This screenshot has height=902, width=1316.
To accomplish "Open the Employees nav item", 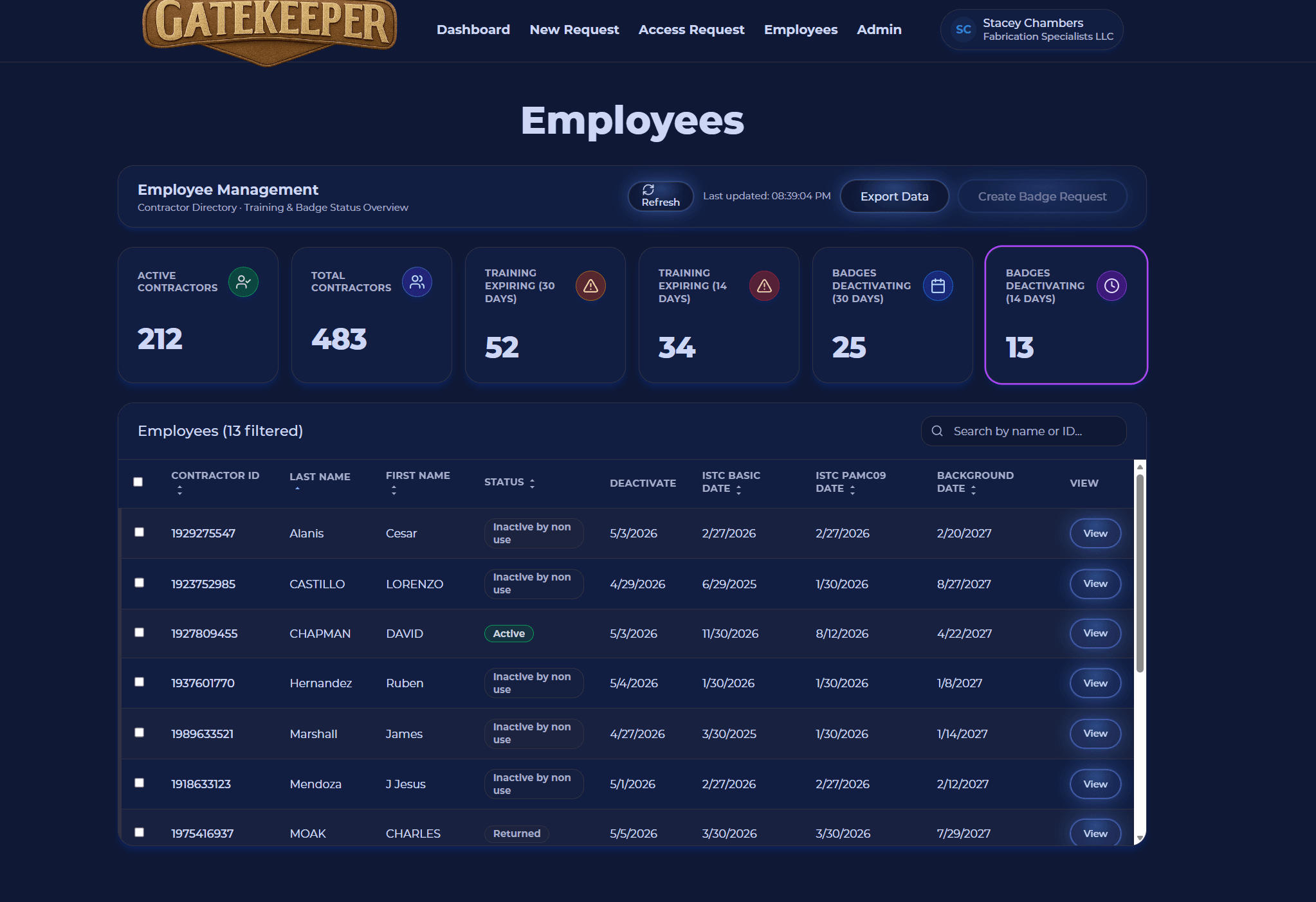I will (801, 30).
